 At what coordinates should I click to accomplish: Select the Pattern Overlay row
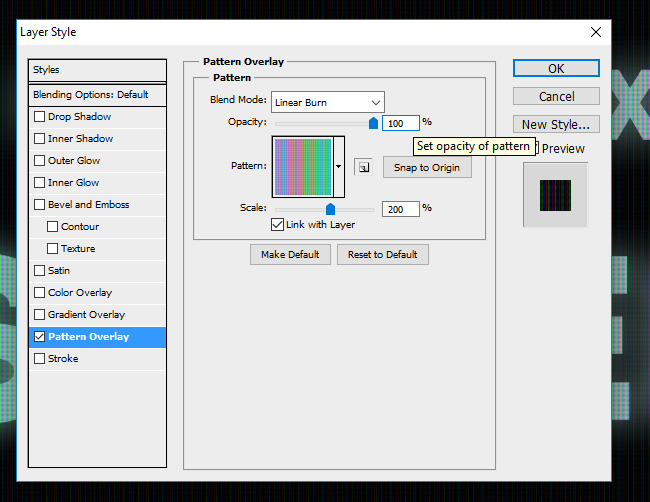pos(97,337)
